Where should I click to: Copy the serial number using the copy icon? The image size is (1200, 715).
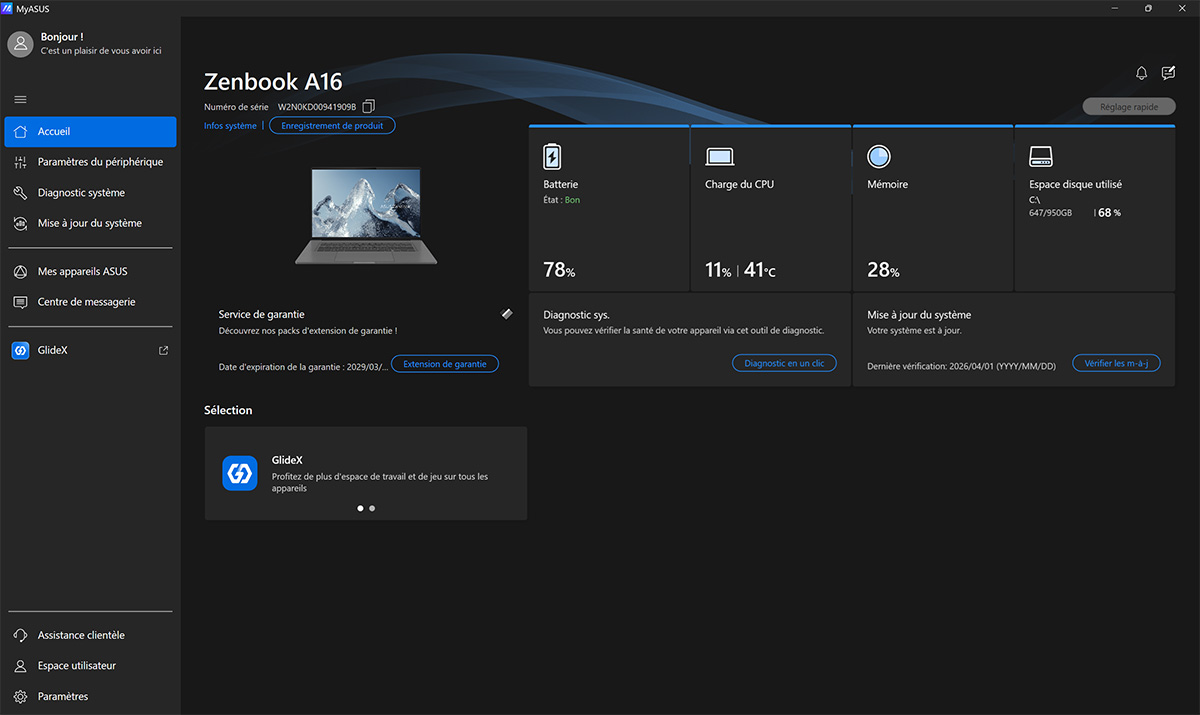coord(368,105)
